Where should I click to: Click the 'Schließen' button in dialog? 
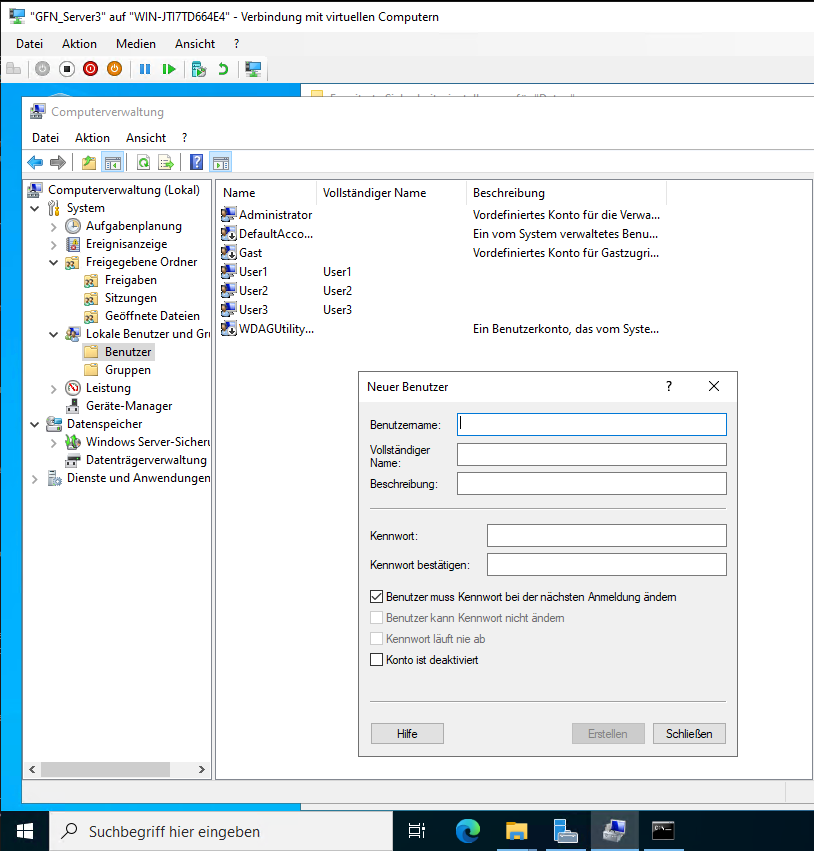(x=689, y=734)
